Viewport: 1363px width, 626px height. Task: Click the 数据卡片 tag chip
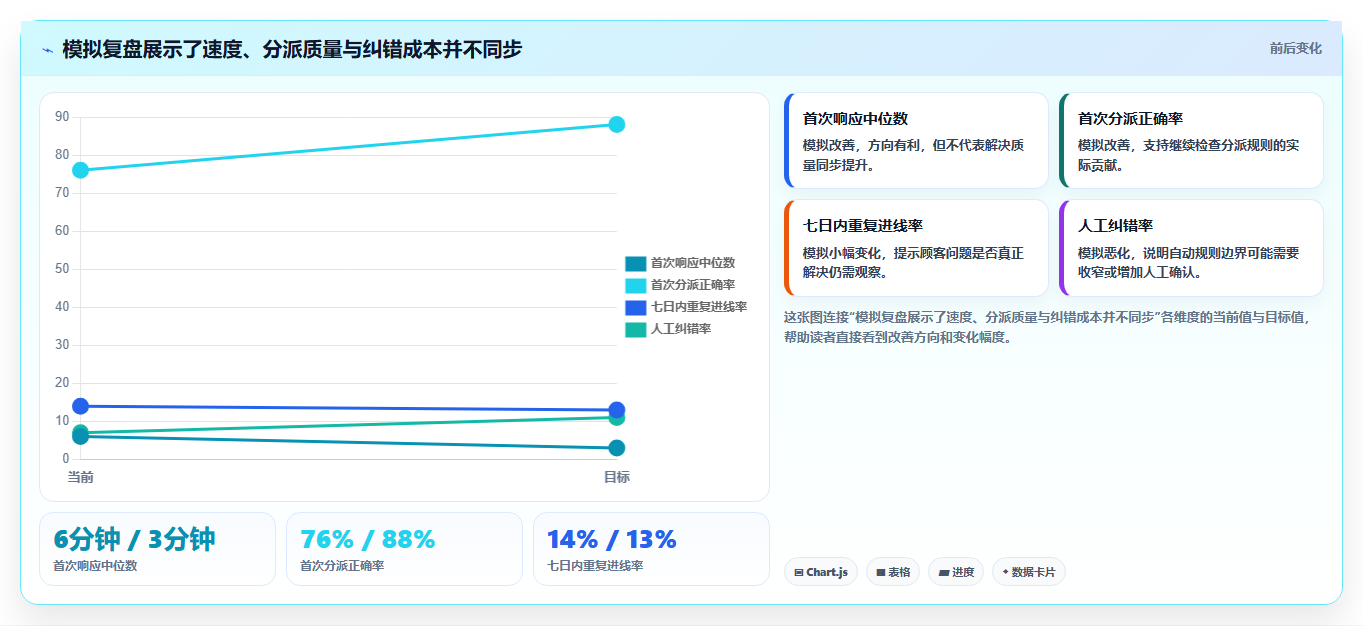[x=1029, y=572]
